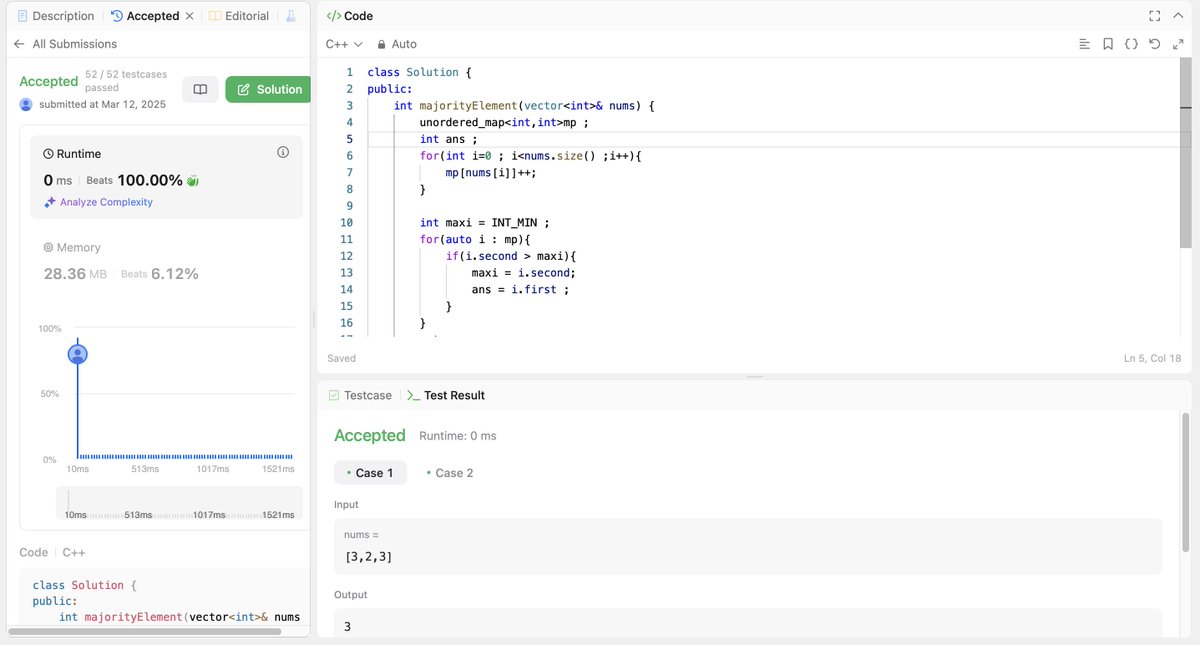Click the 100.00% beats value
Viewport: 1200px width, 645px height.
(x=150, y=180)
